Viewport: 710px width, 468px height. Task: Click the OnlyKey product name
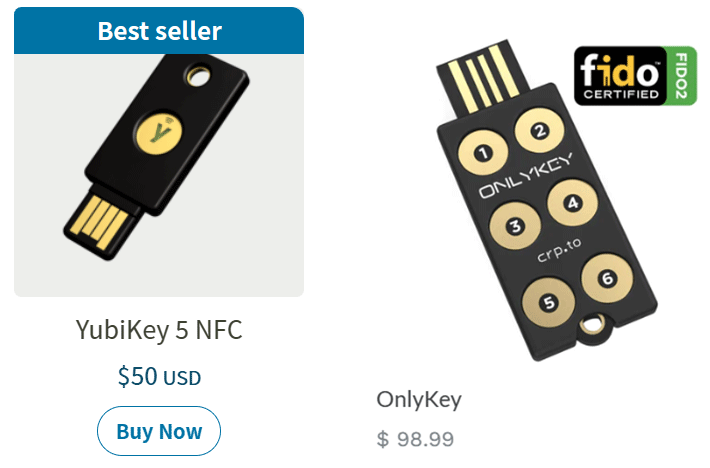(x=419, y=400)
